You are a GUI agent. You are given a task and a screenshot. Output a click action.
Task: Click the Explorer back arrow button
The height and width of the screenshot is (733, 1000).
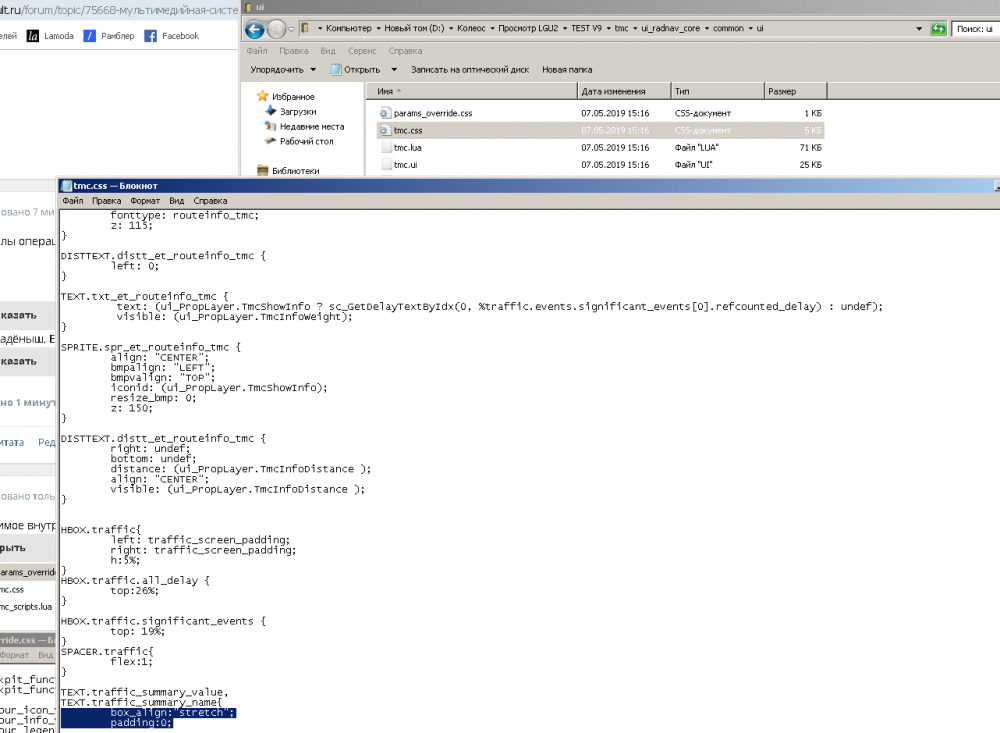click(254, 29)
